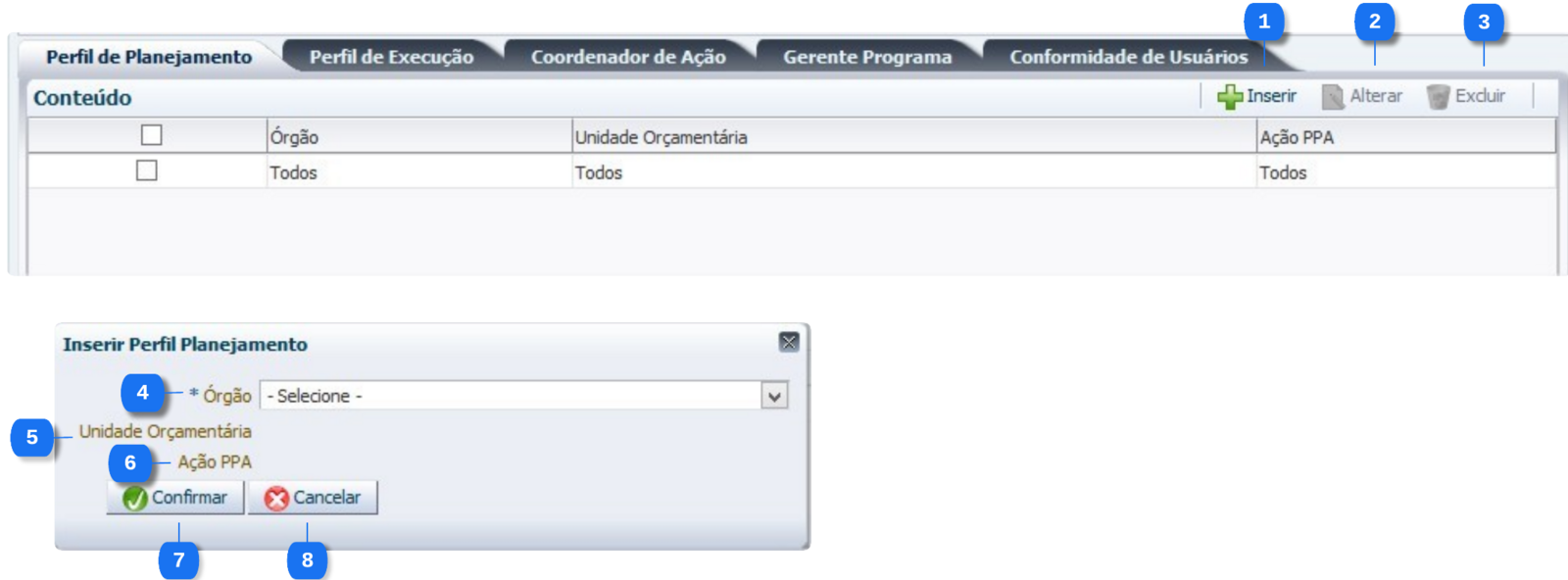Switch to the Perfil de Execução tab
Image resolution: width=1568 pixels, height=580 pixels.
click(x=391, y=57)
